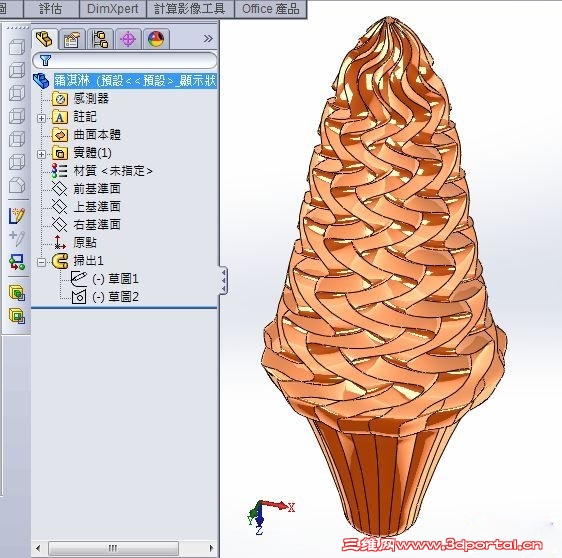Select 材質 <未指定> entry
Screen dimensions: 562x558
[x=113, y=171]
